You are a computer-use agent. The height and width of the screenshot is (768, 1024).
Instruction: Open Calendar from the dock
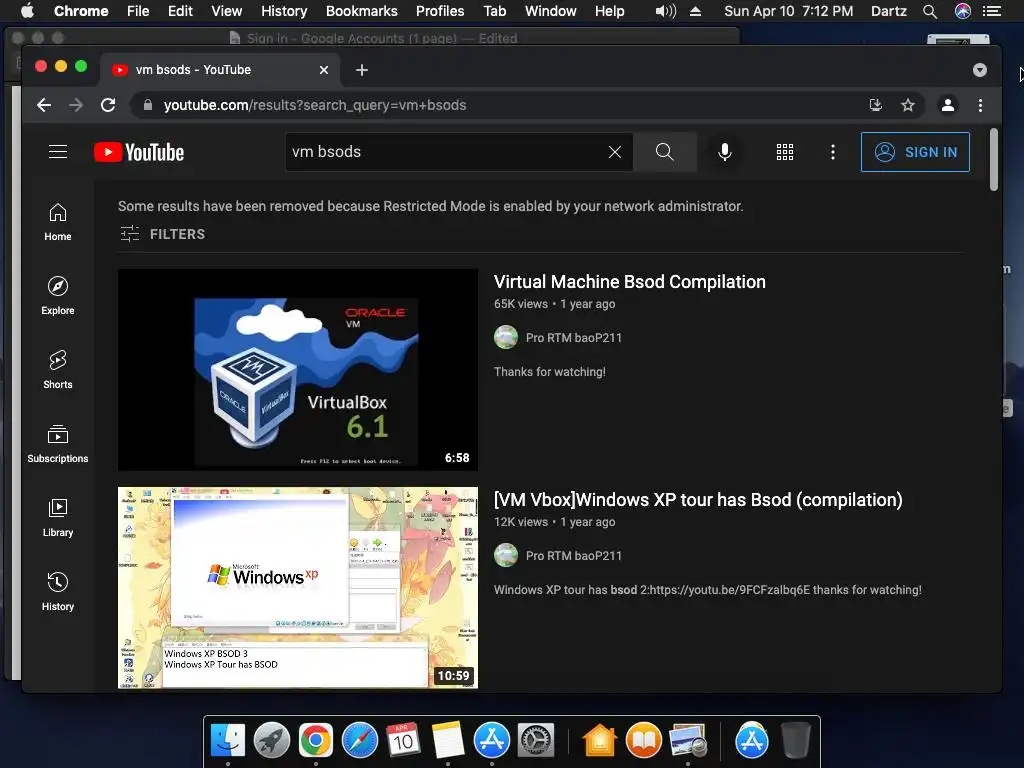404,741
